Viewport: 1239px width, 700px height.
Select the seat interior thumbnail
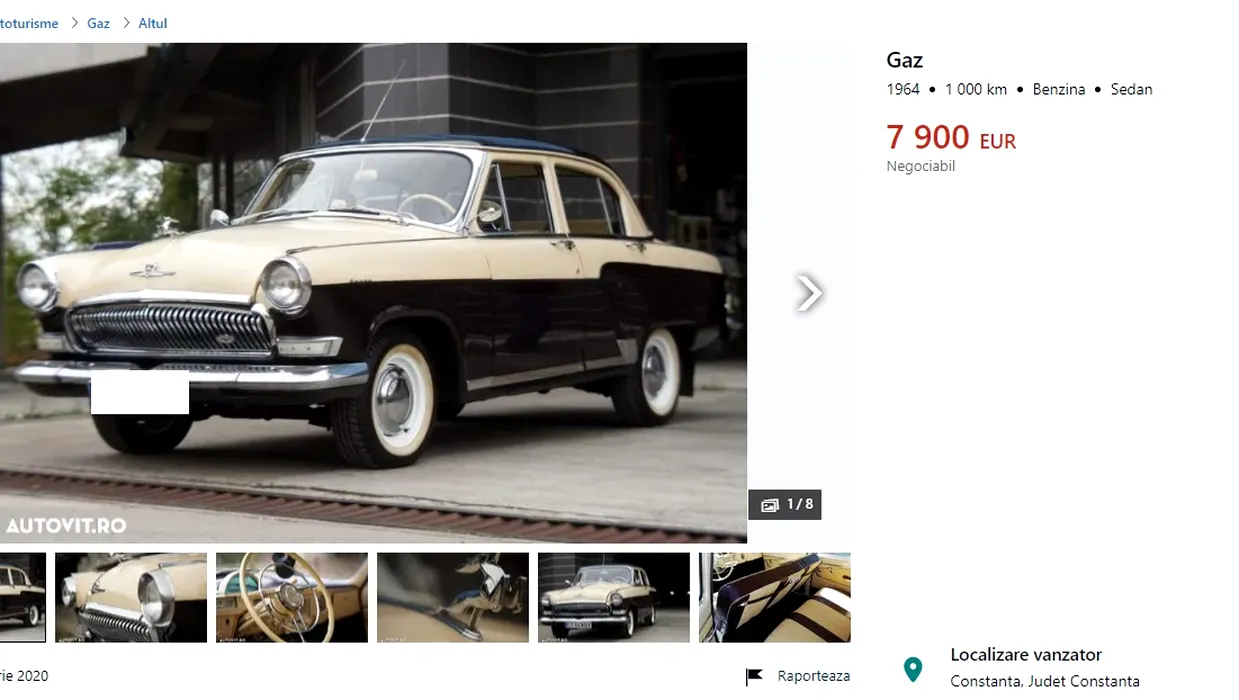click(775, 597)
